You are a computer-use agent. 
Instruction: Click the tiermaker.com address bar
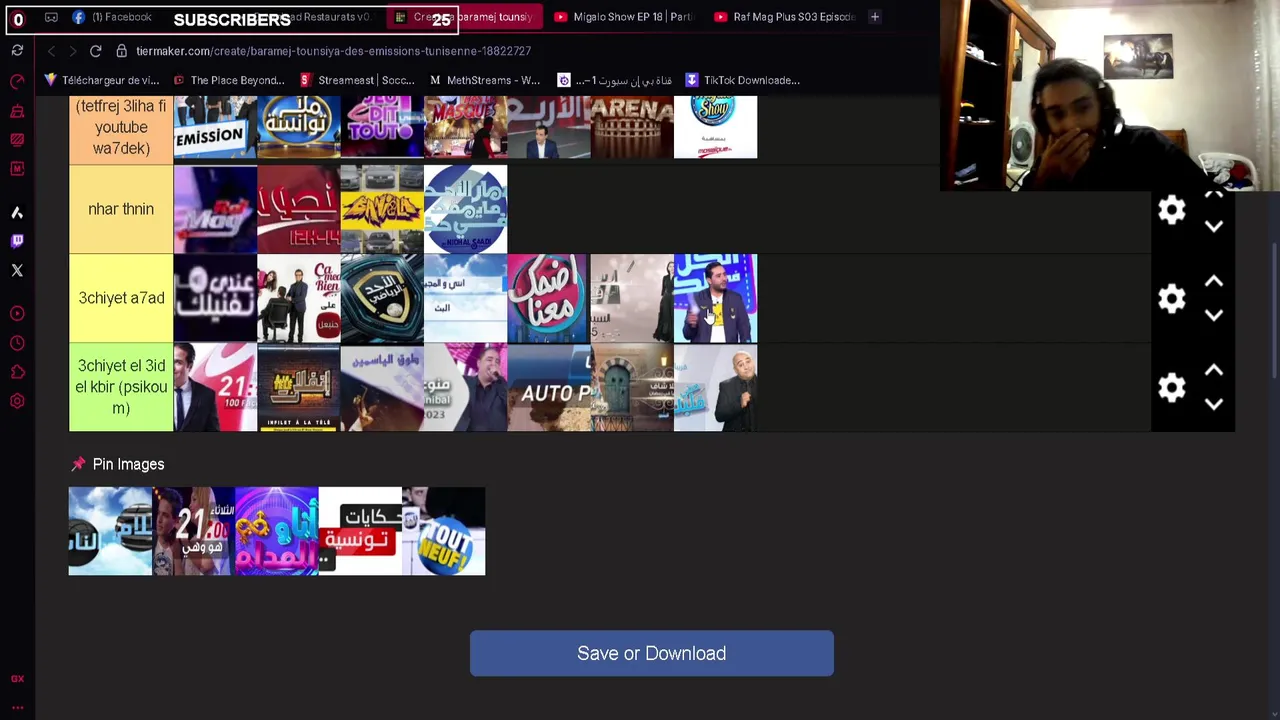(333, 51)
